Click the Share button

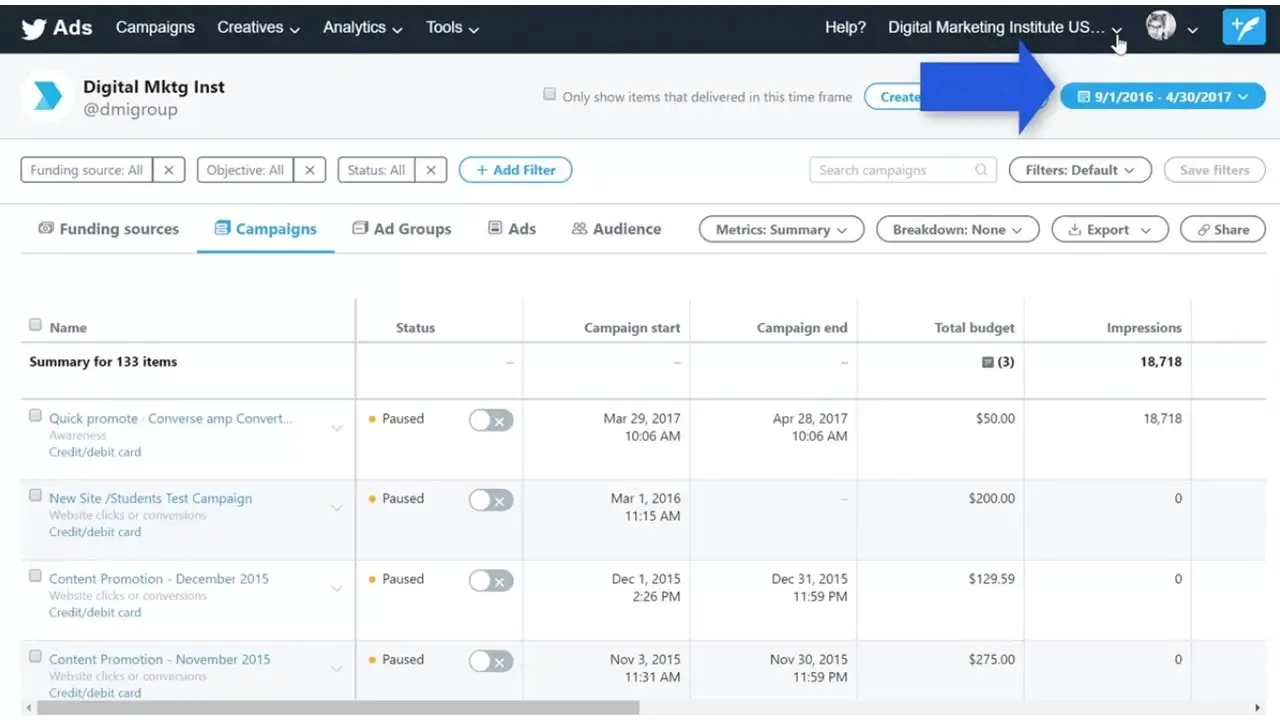click(x=1223, y=229)
